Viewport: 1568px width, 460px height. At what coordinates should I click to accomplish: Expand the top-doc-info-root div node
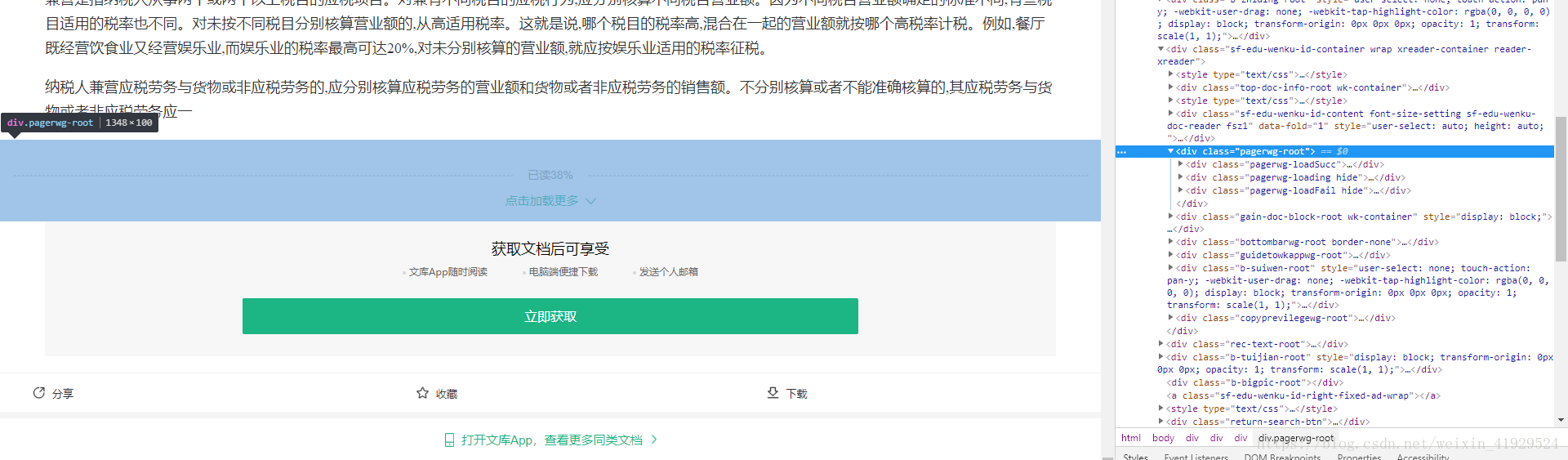[x=1170, y=87]
